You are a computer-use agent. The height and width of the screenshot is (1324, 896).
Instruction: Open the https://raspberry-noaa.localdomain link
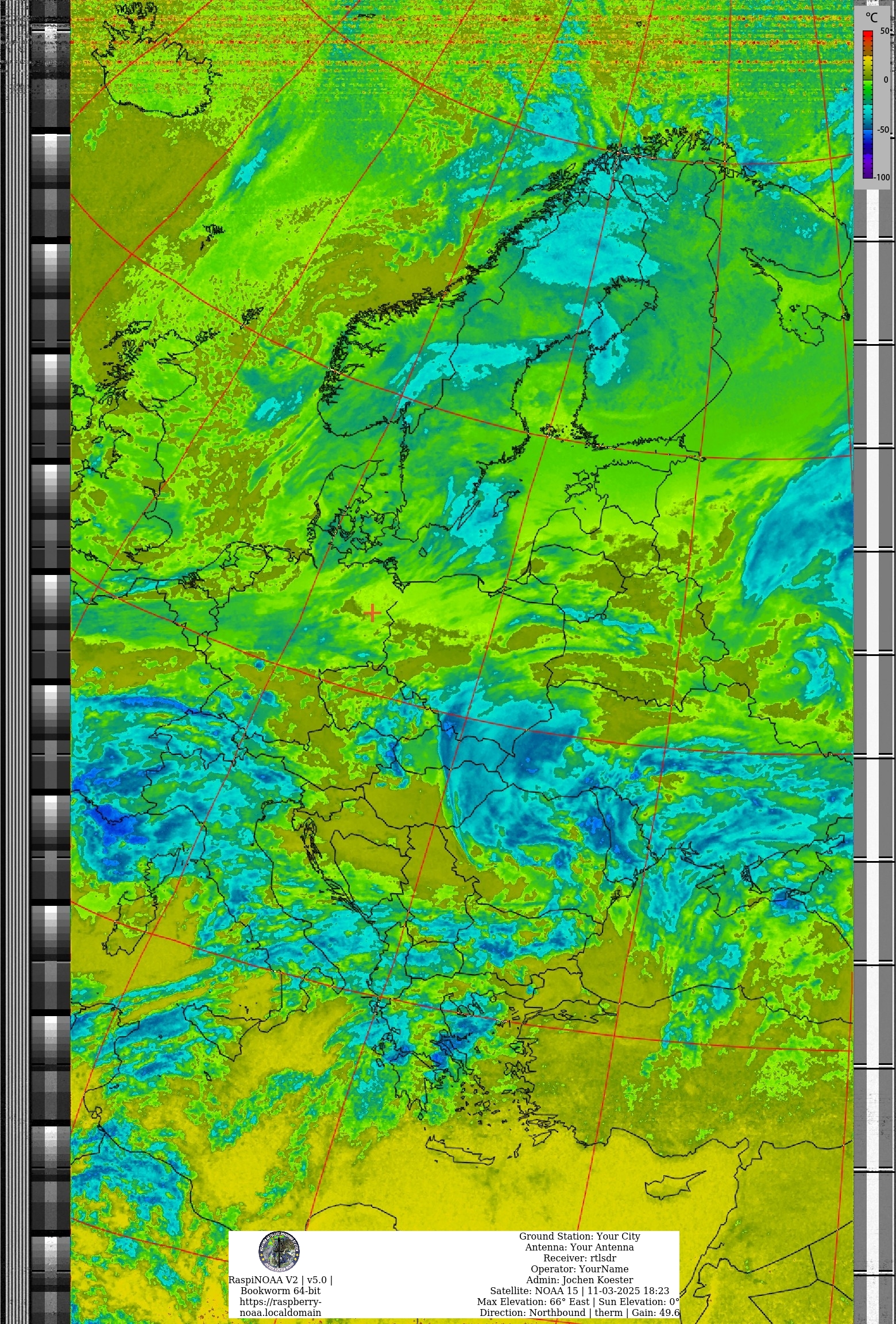click(x=280, y=1307)
